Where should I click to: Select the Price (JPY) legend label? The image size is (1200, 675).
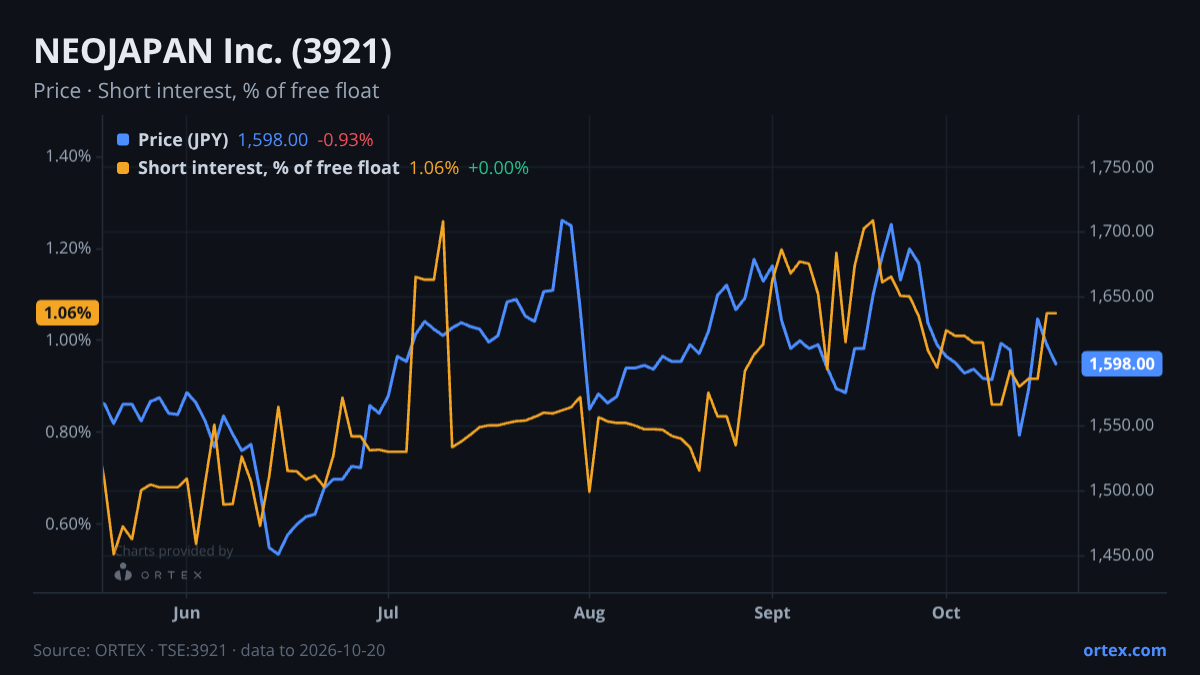coord(183,140)
